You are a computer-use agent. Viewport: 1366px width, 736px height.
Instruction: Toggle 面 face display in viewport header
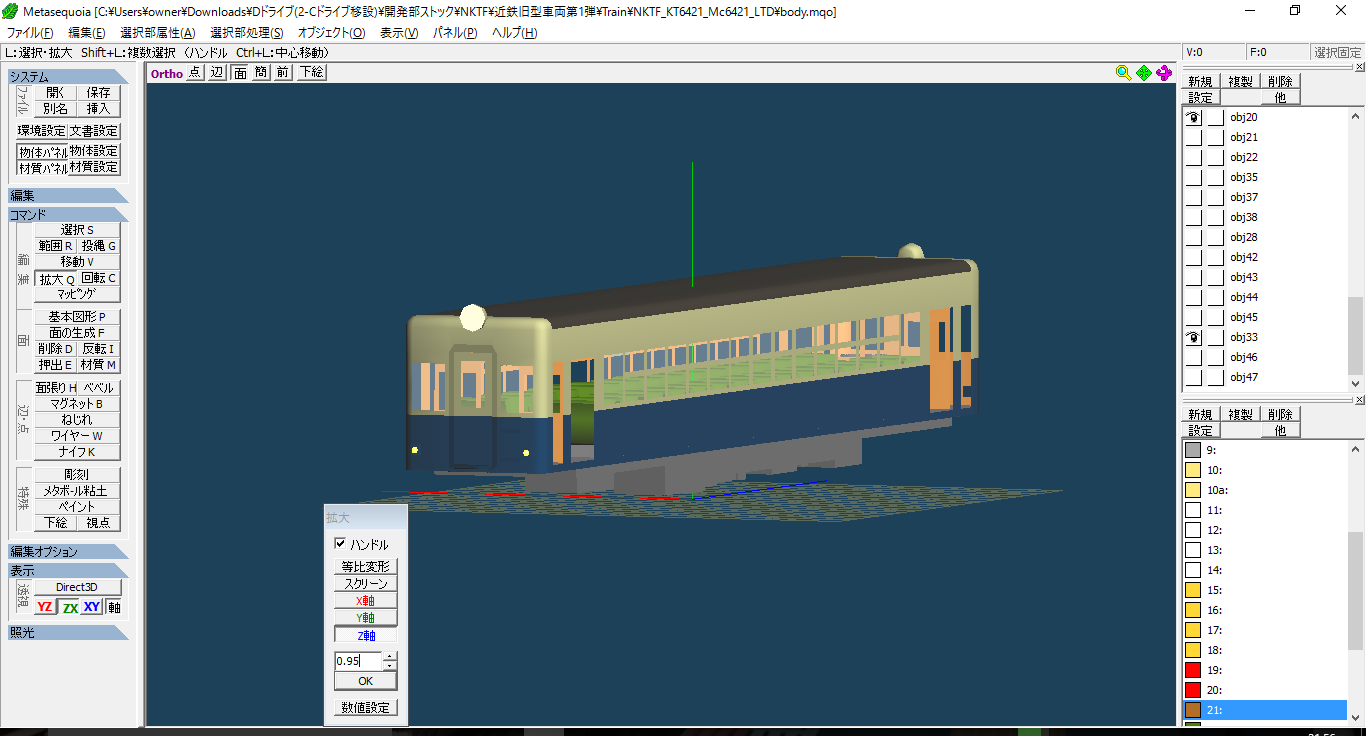[240, 72]
